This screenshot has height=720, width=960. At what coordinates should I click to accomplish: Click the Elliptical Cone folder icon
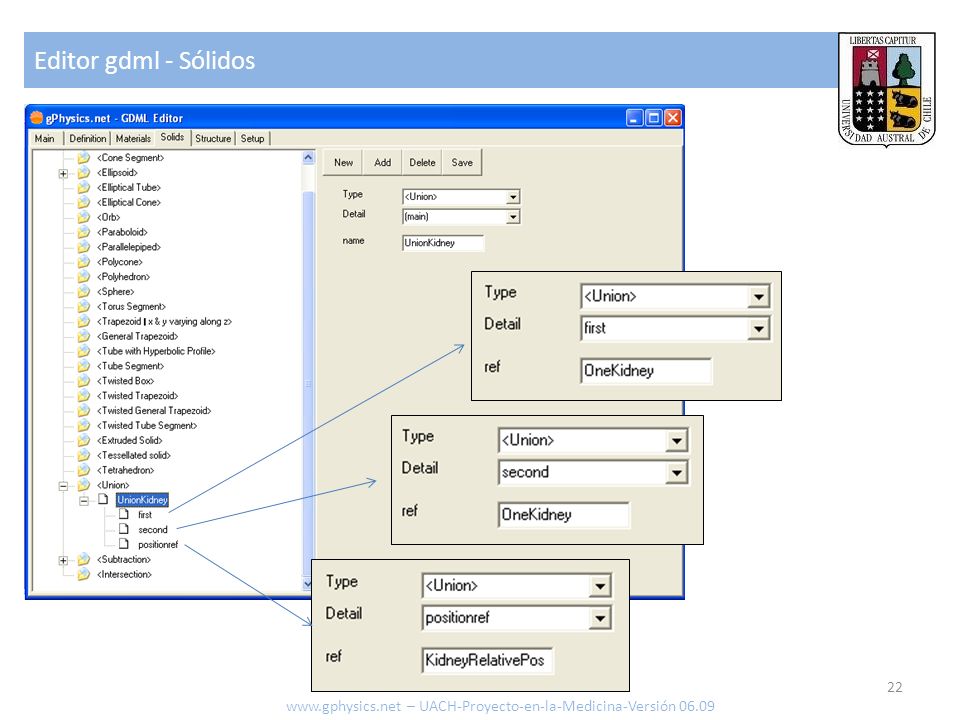(84, 203)
